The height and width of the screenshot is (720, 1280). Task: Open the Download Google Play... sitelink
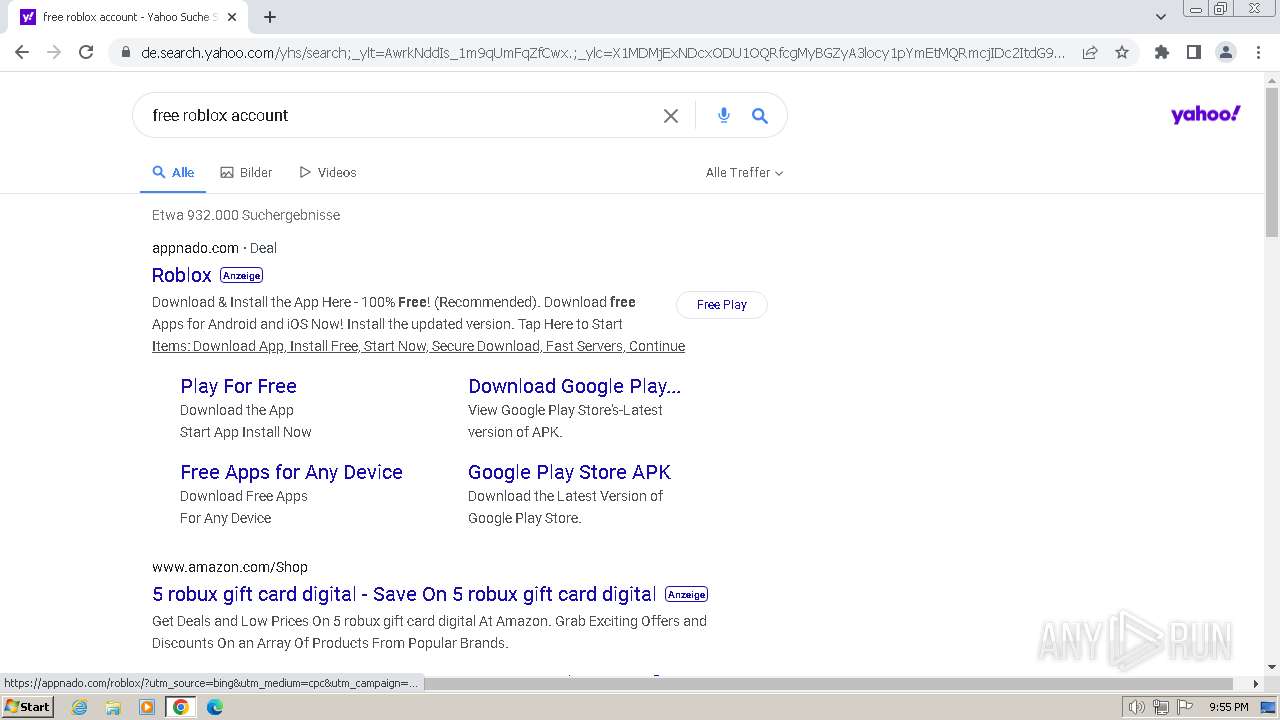click(x=574, y=386)
